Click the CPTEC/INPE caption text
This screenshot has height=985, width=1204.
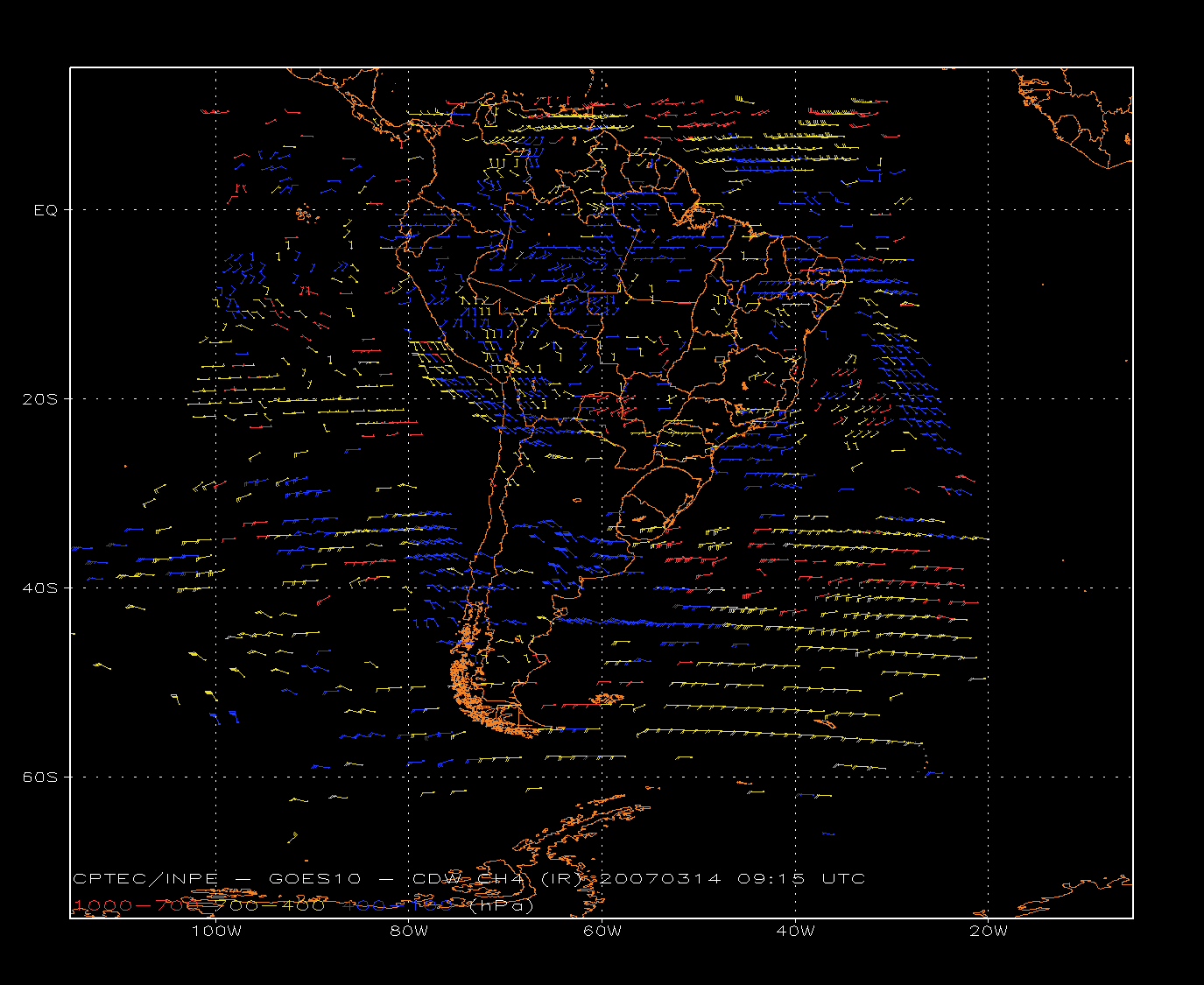pyautogui.click(x=146, y=878)
